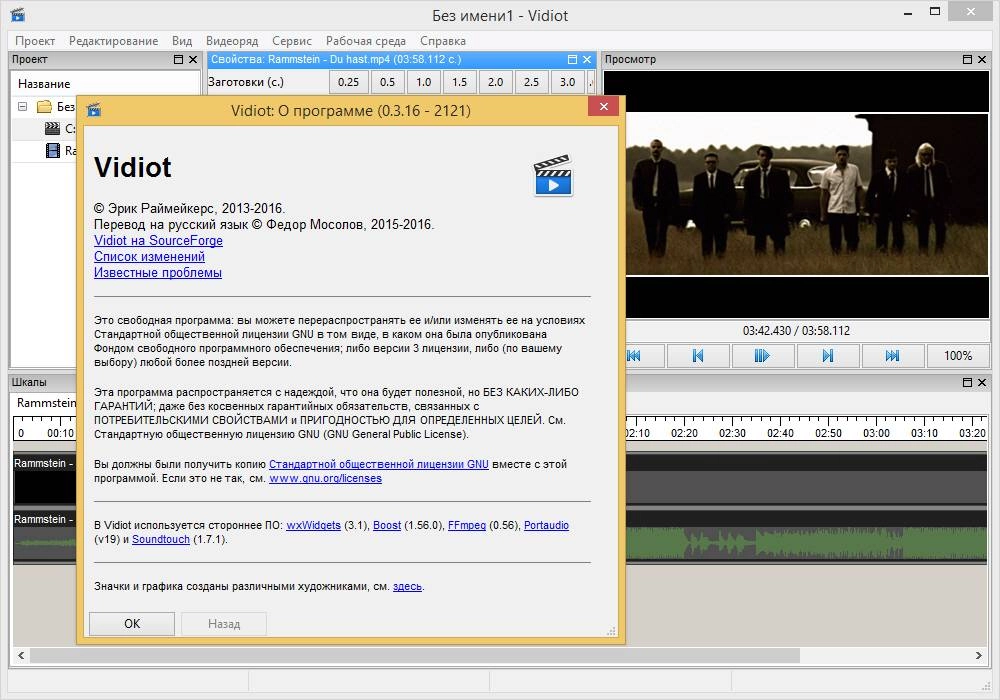Image resolution: width=1000 pixels, height=700 pixels.
Task: Open the www.gnu.org/licenses link
Action: [x=325, y=478]
